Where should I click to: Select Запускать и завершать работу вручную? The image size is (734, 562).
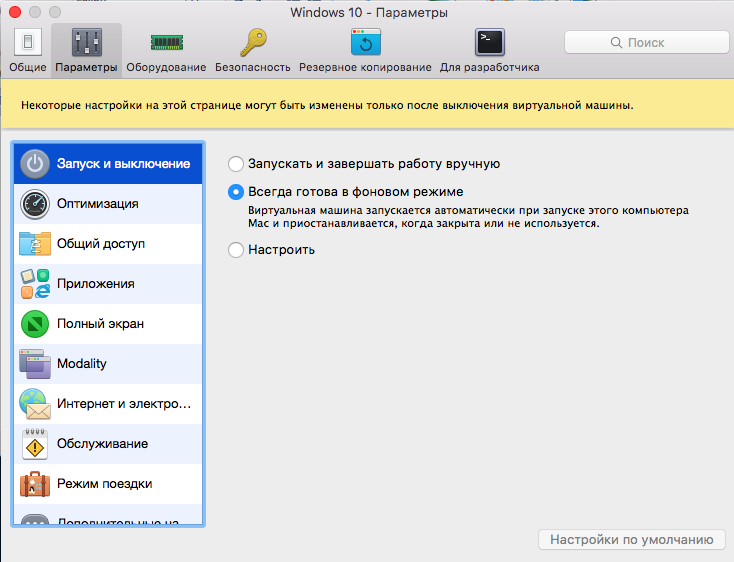[x=235, y=164]
